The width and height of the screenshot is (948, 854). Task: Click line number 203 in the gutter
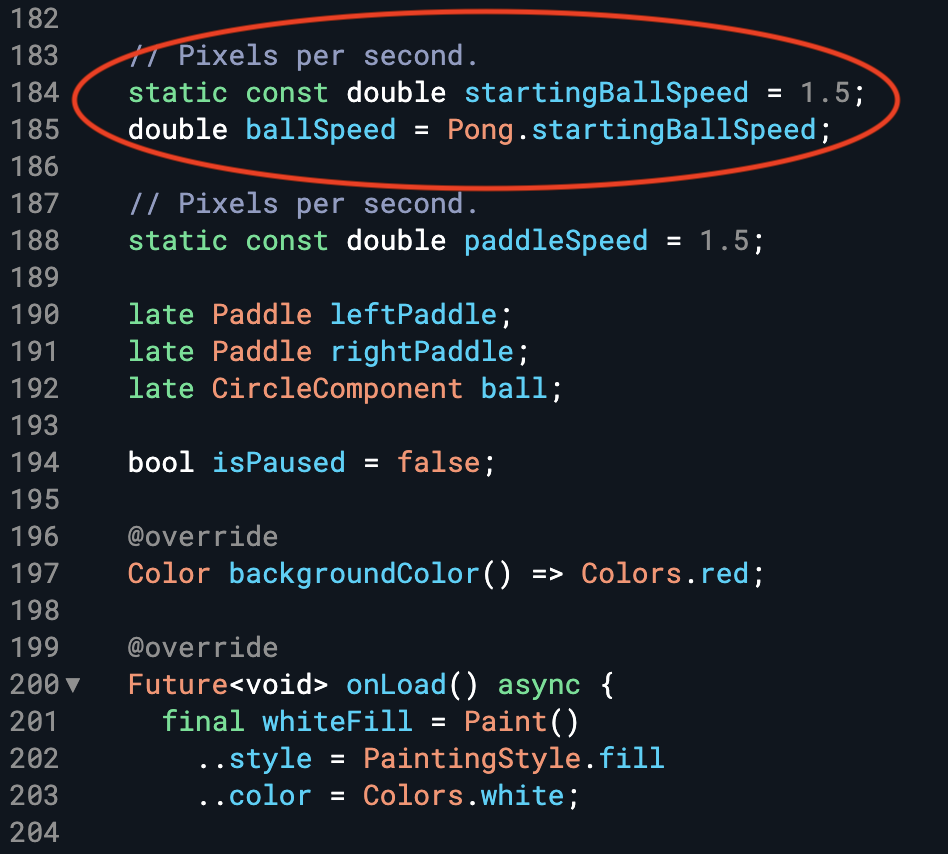(33, 796)
